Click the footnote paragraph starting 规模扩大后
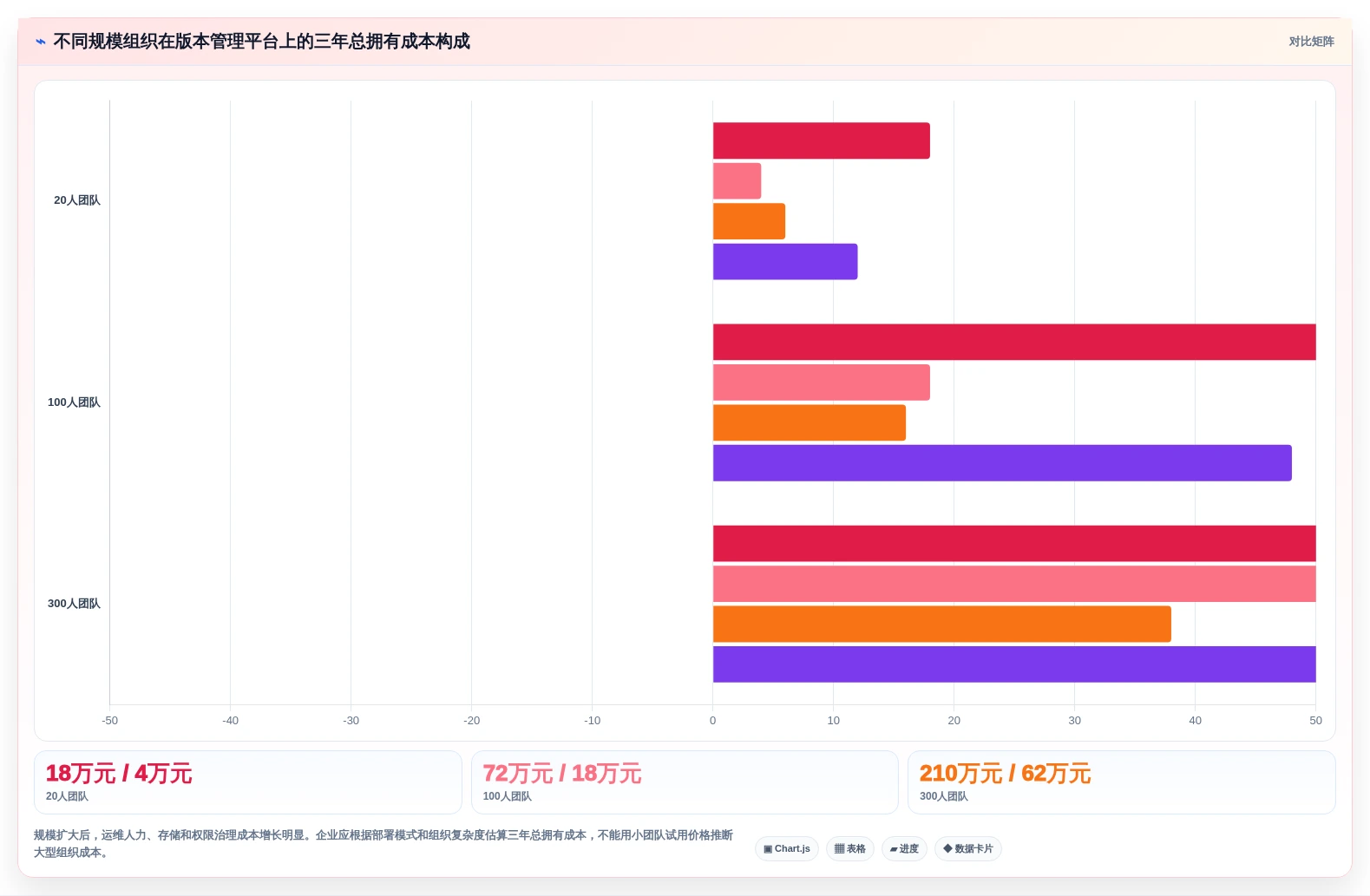Viewport: 1370px width, 896px height. pyautogui.click(x=383, y=844)
